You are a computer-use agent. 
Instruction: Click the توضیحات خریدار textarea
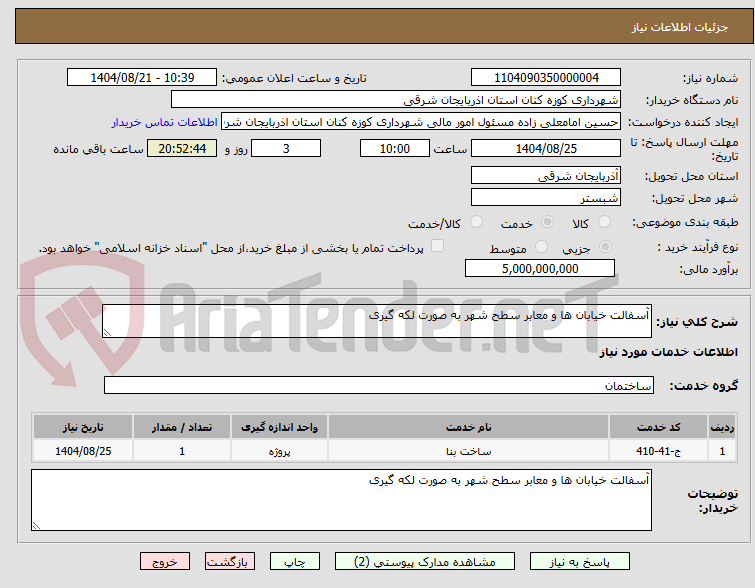(341, 500)
